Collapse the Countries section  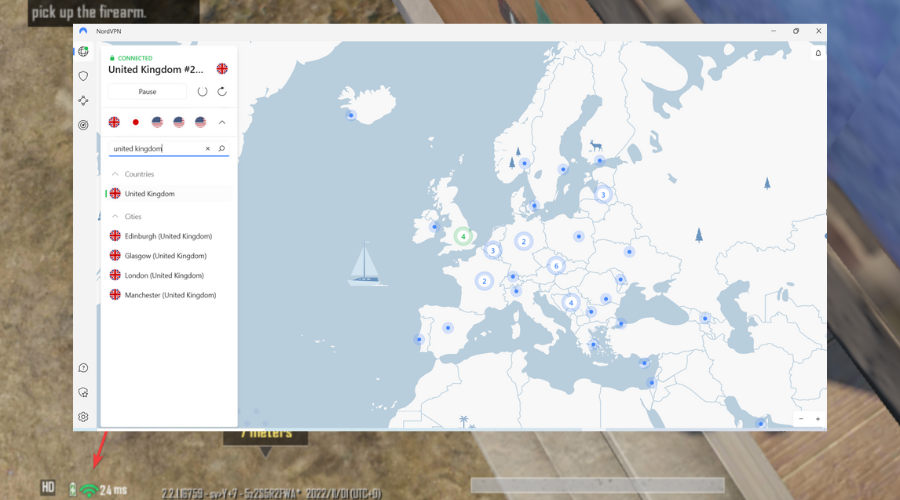pyautogui.click(x=115, y=174)
